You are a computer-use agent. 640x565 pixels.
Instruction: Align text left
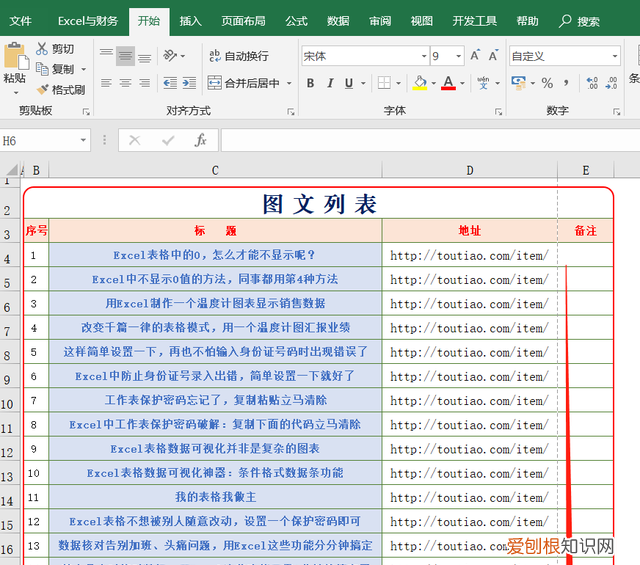click(106, 83)
